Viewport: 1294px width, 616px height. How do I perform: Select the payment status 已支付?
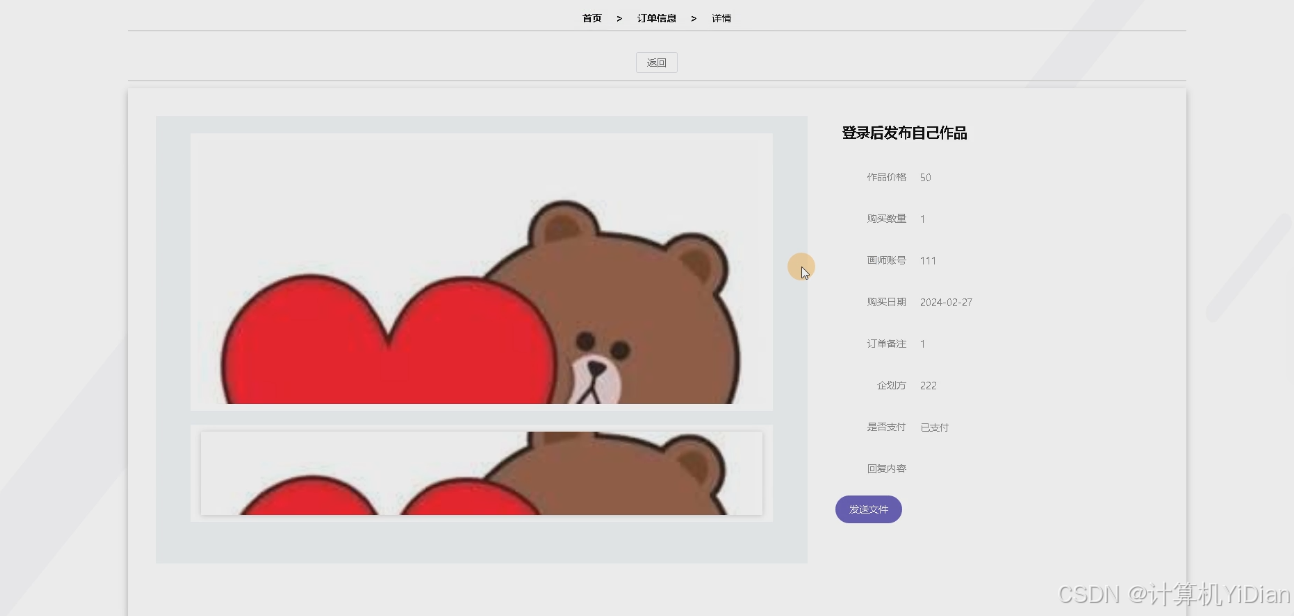(934, 427)
